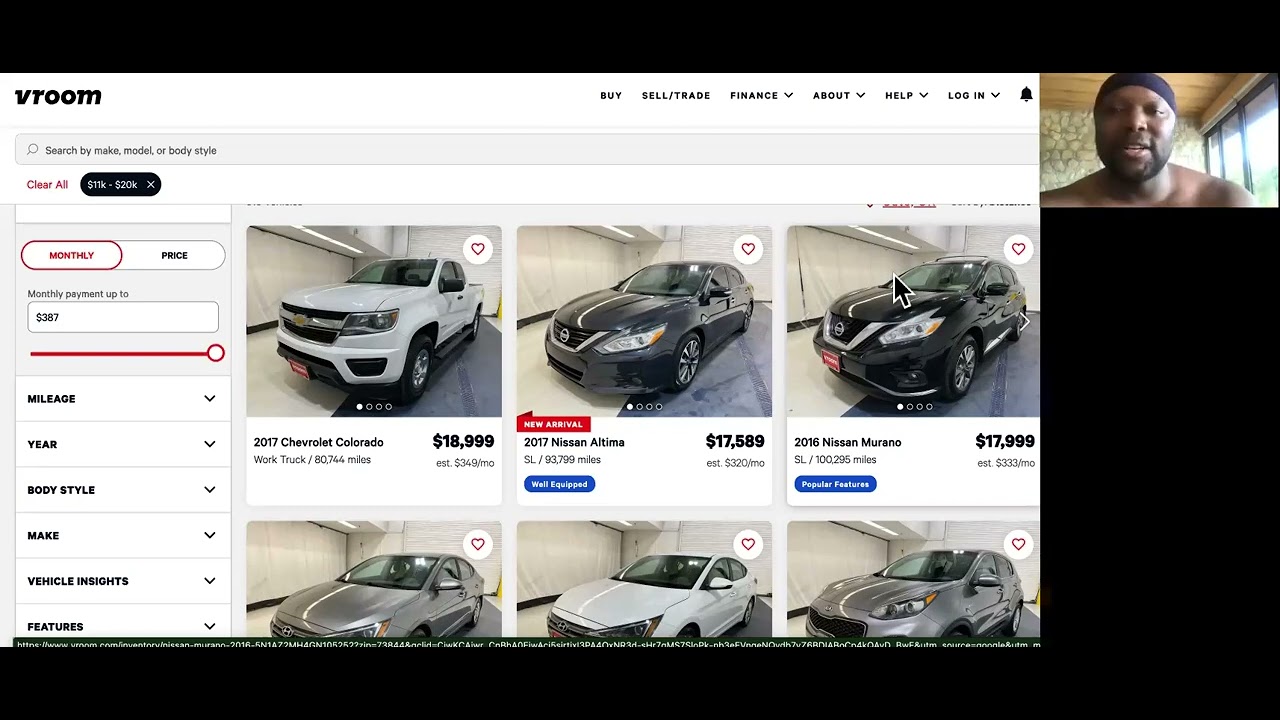Favorite the gray Kia SUV in second row
The image size is (1280, 720).
(1018, 544)
